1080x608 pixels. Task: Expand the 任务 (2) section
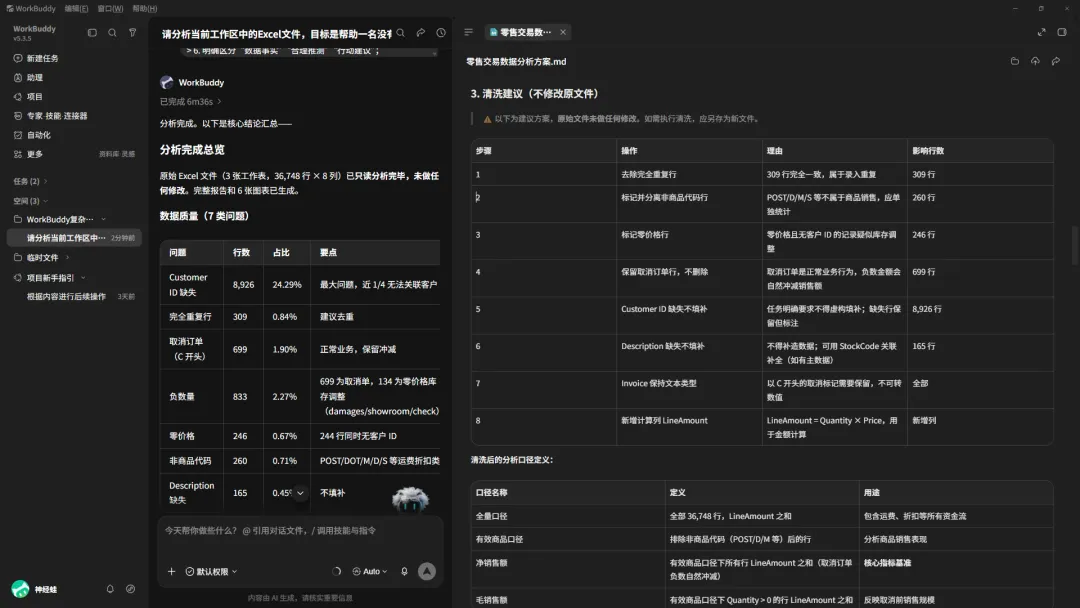[30, 181]
